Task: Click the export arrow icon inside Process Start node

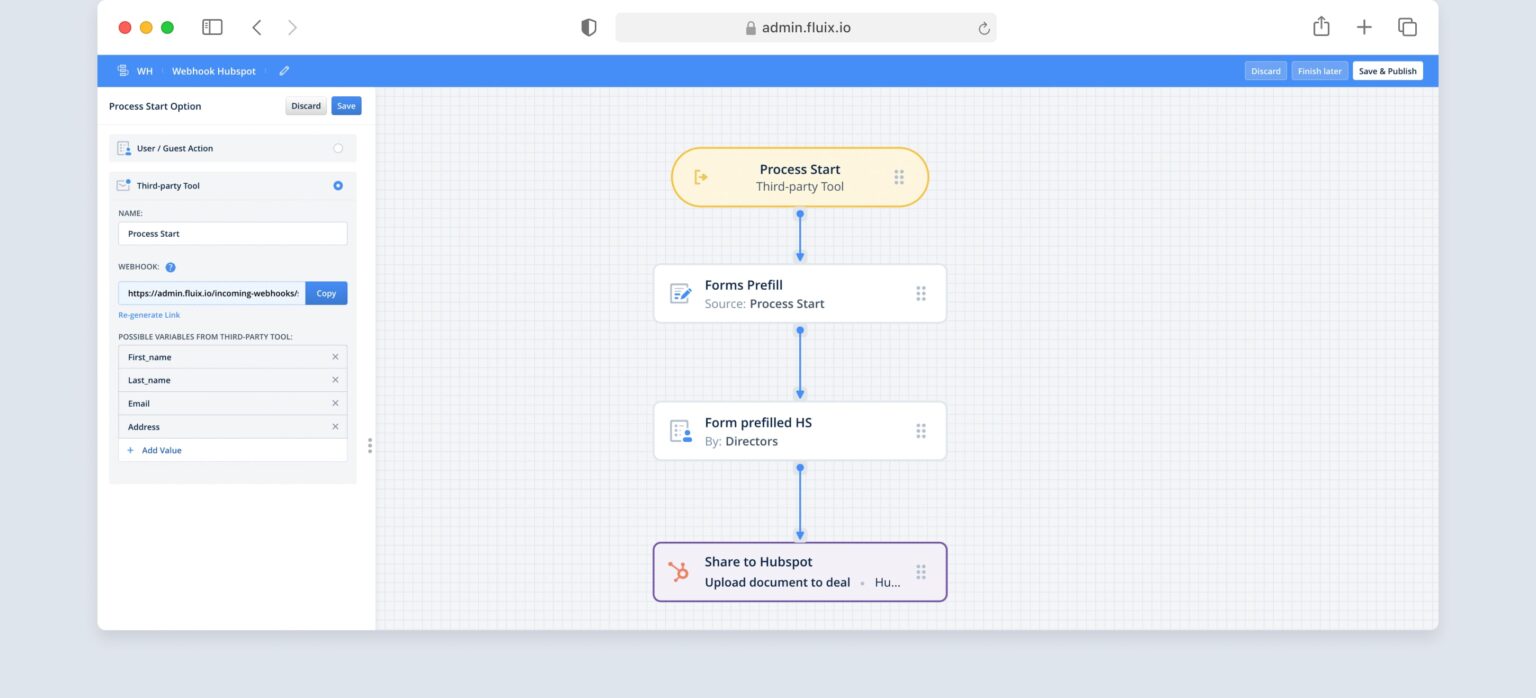Action: (x=700, y=176)
